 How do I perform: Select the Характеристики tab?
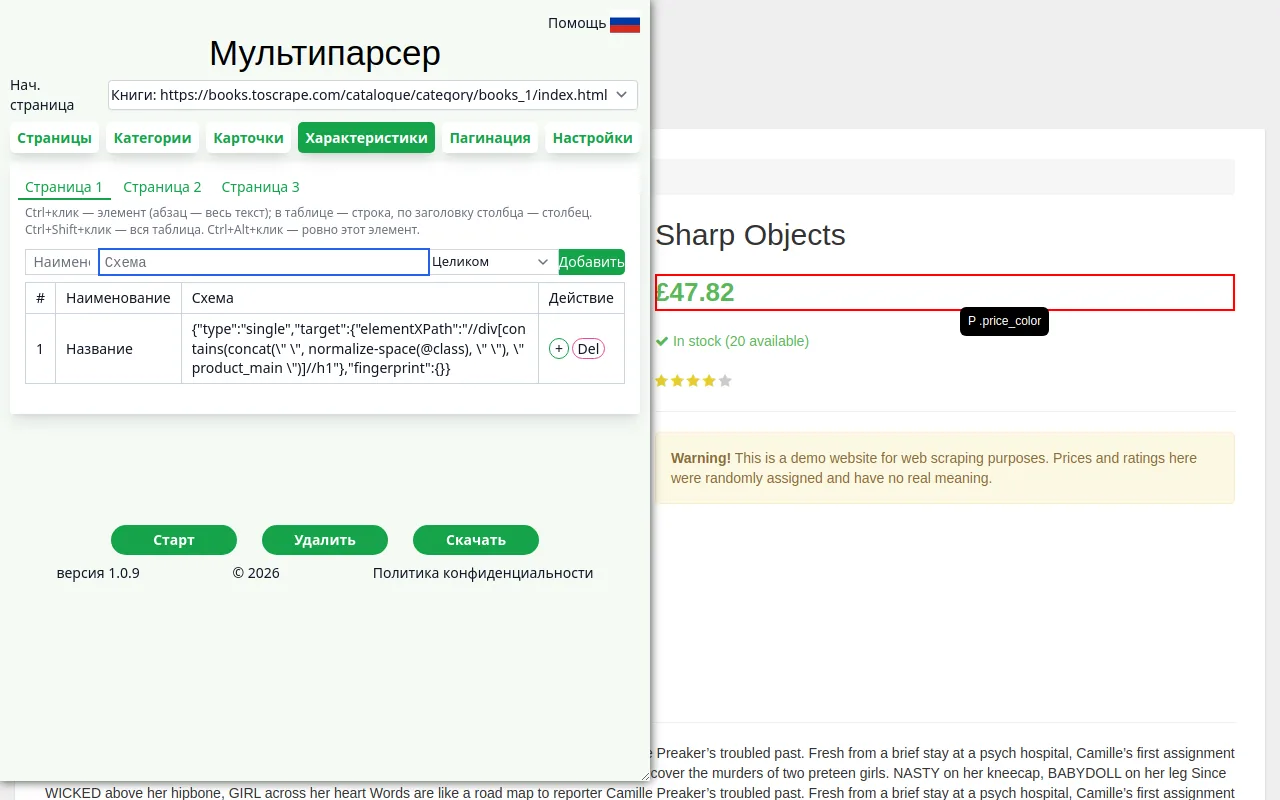[366, 138]
